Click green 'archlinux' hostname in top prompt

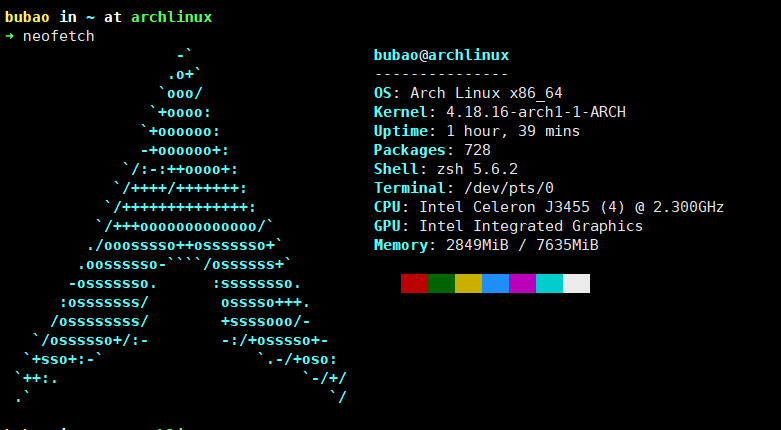[x=172, y=17]
